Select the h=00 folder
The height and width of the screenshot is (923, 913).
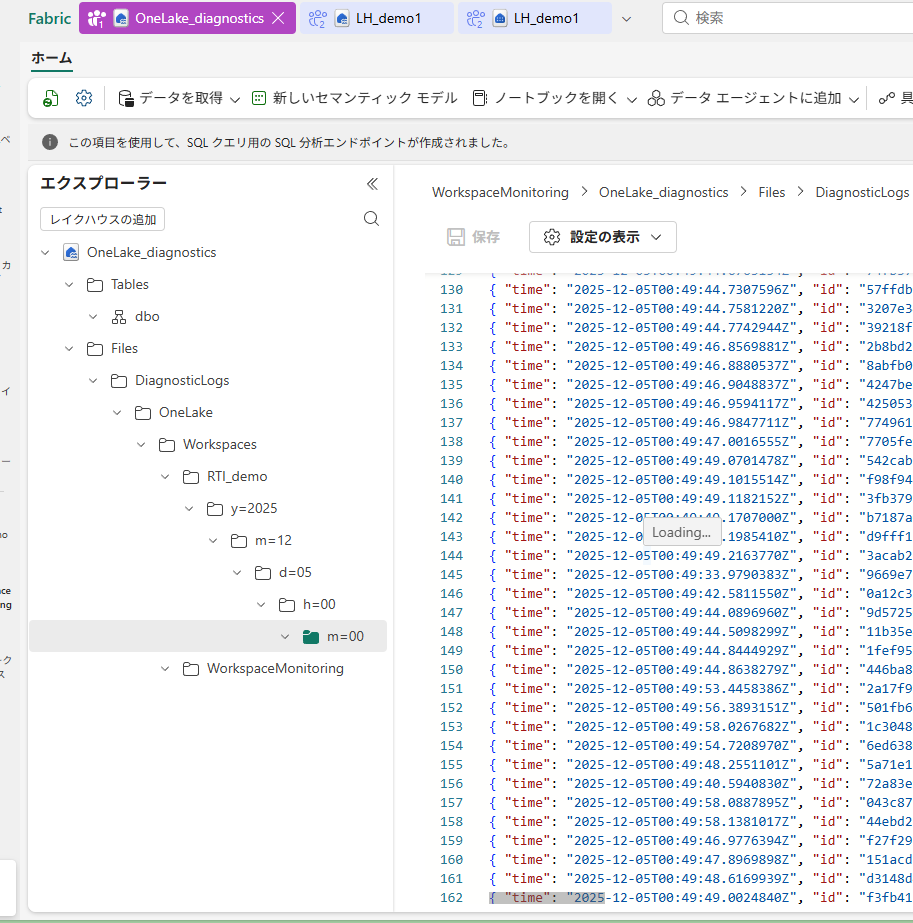click(x=319, y=605)
